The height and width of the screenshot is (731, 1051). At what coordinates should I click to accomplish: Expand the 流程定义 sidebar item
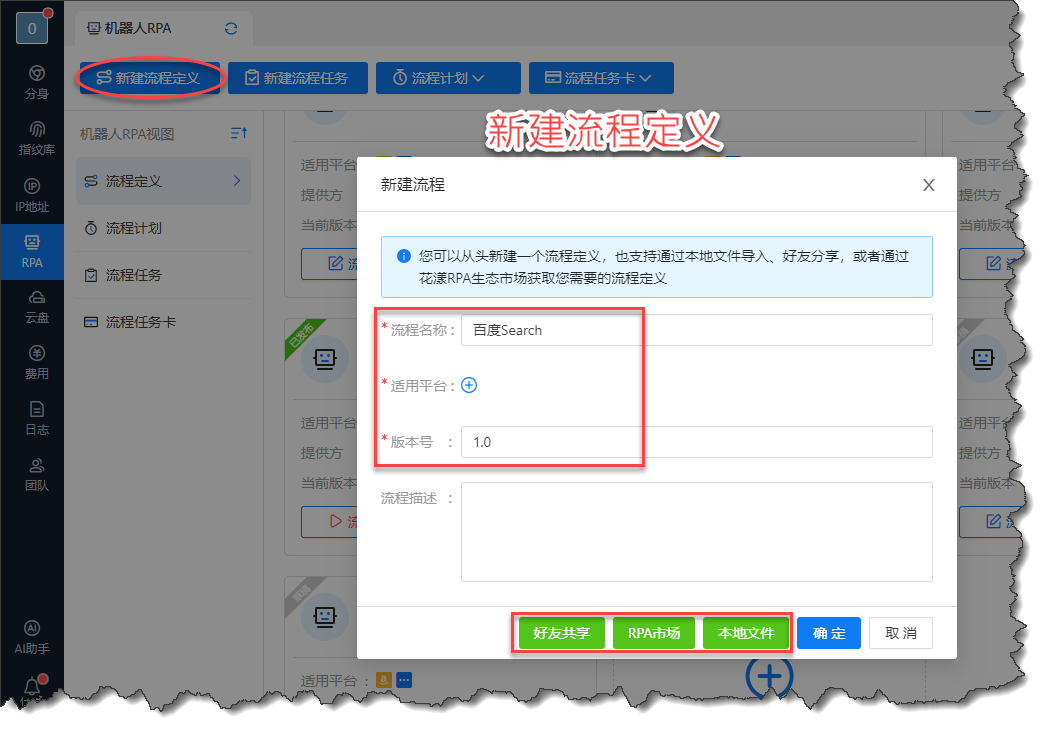[163, 181]
